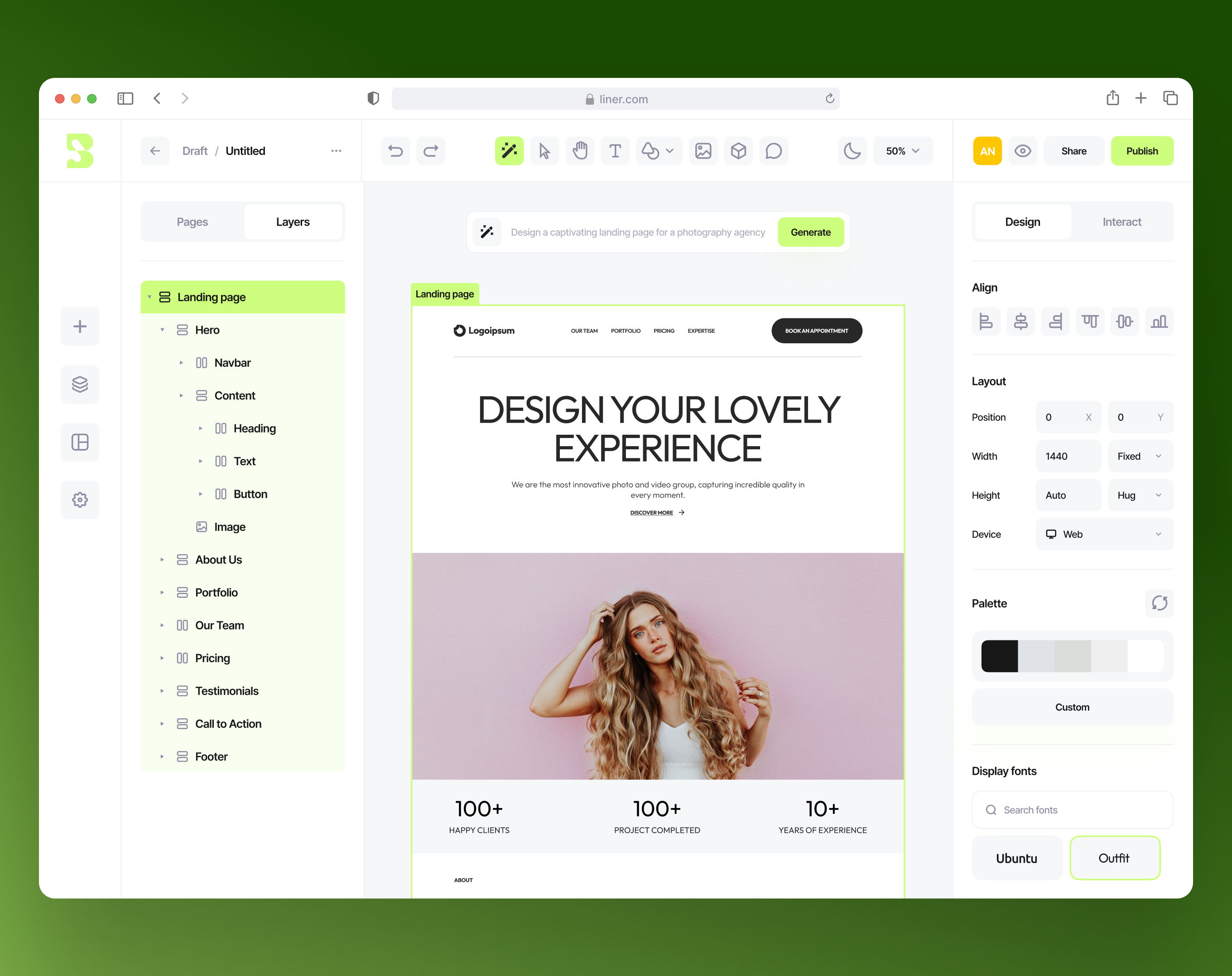Align left using the Align panel icon

(986, 322)
